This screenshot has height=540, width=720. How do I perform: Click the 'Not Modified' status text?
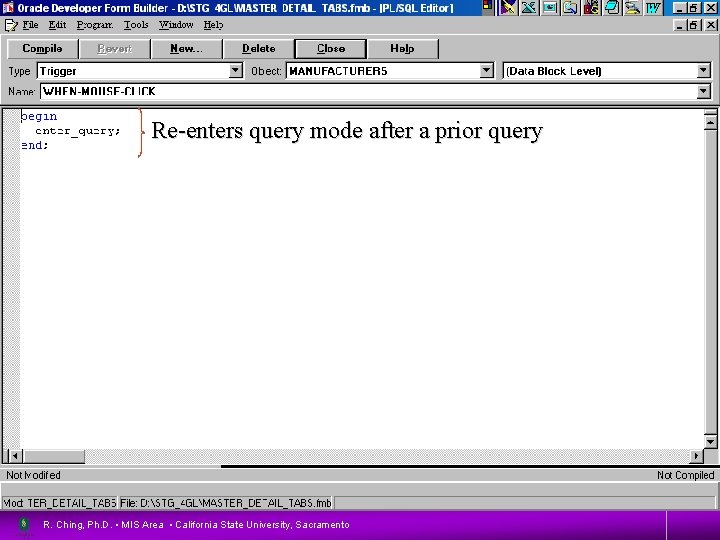tap(33, 475)
